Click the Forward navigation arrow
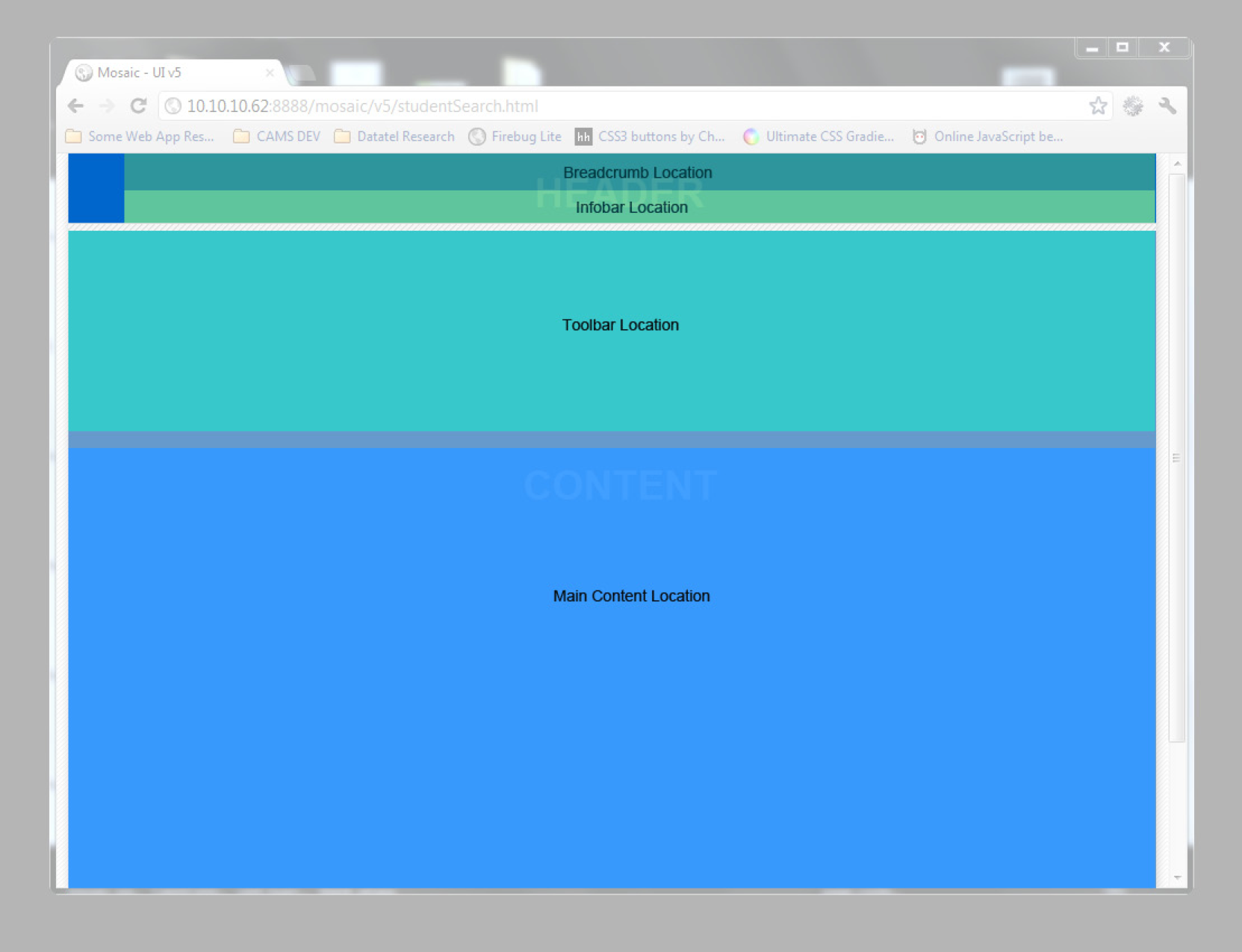The image size is (1242, 952). (x=107, y=106)
